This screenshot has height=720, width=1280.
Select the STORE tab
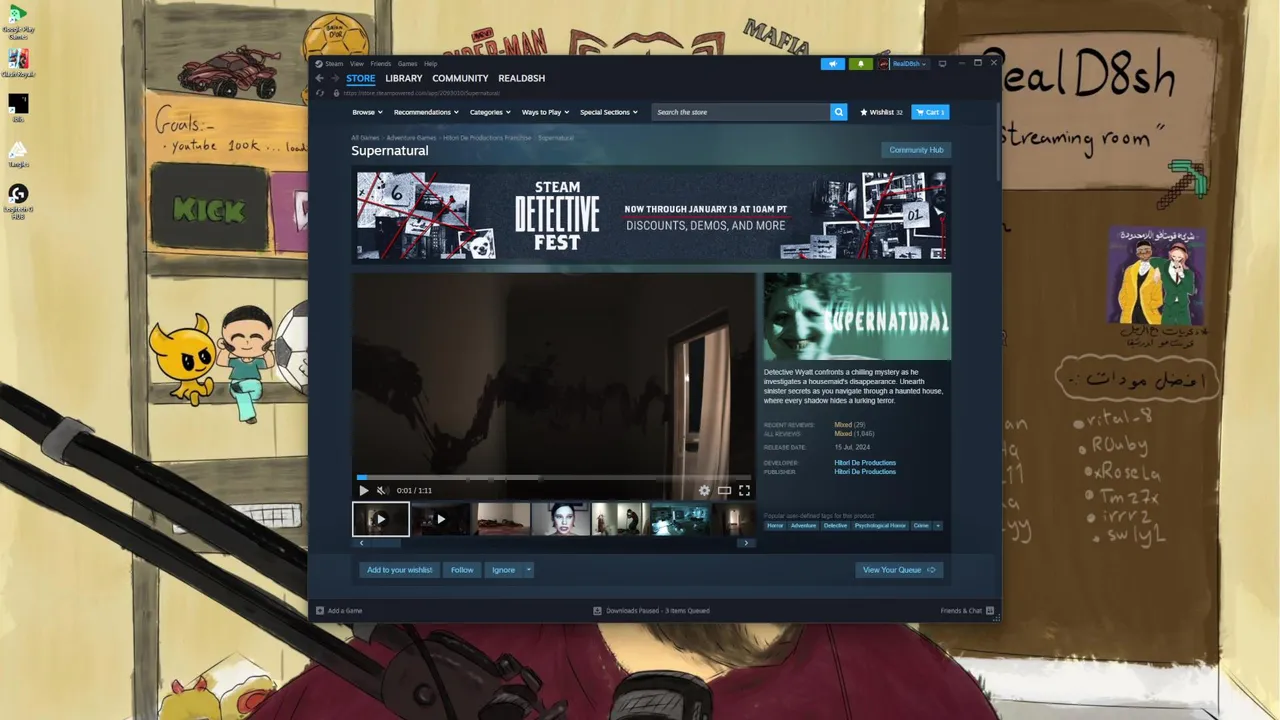361,78
